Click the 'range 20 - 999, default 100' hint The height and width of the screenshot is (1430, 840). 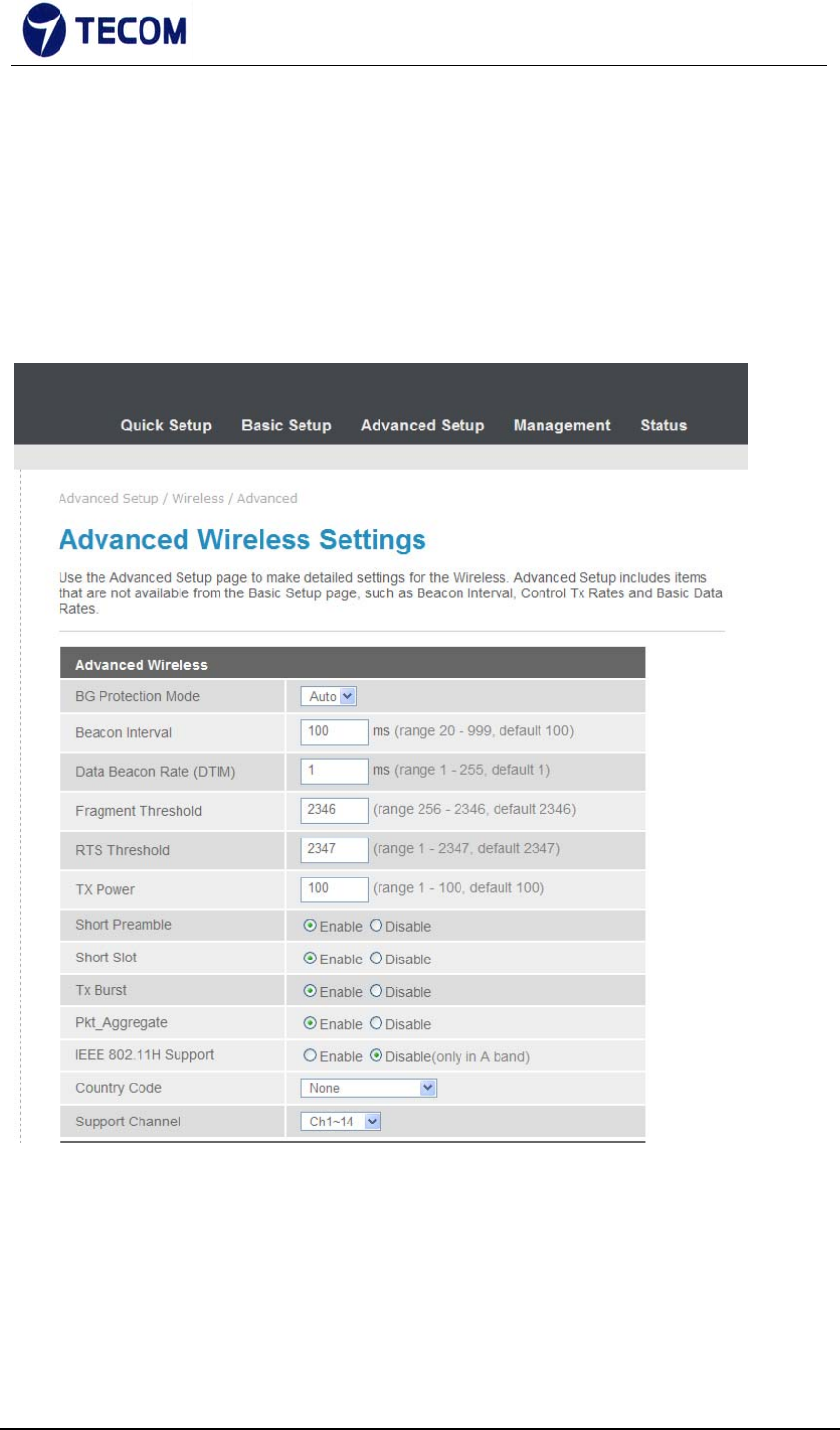tap(484, 731)
